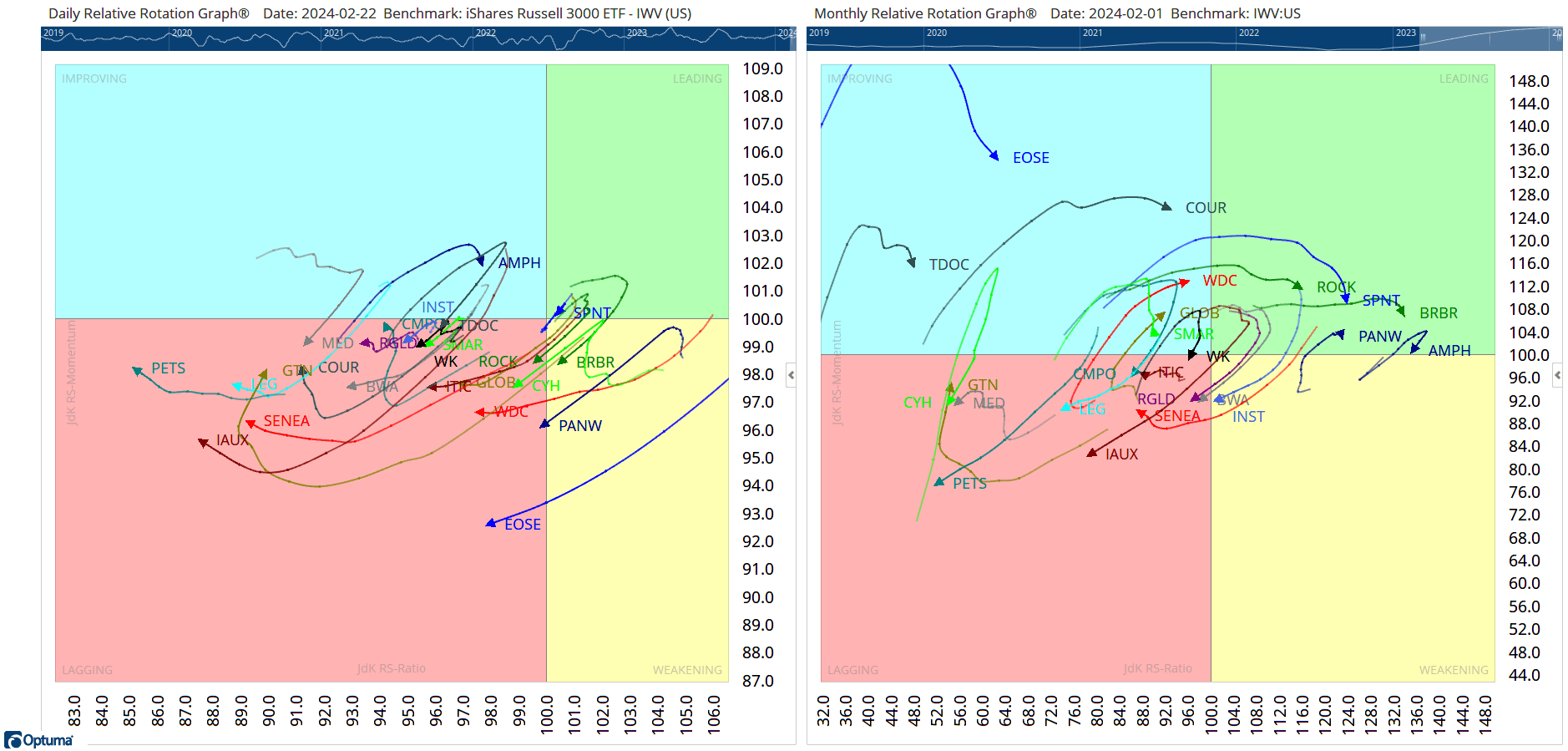Select the COUR label in the daily graph
1568x751 pixels.
339,368
